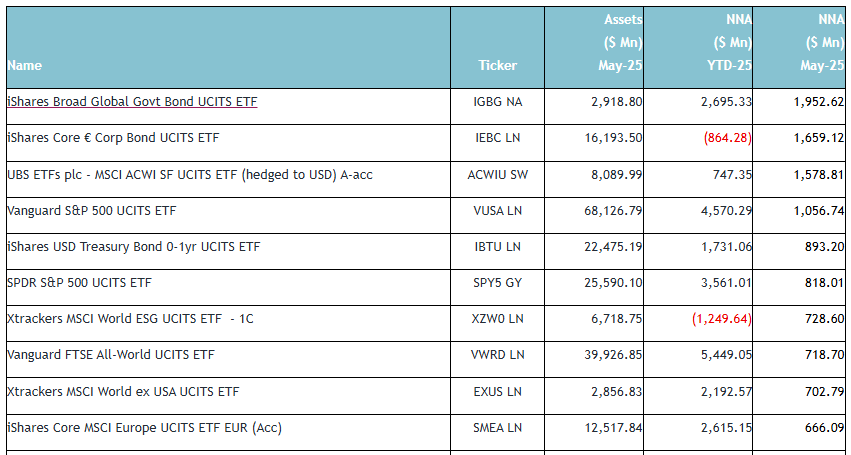Click the IGBG NA ticker cell
This screenshot has width=851, height=455.
[497, 102]
